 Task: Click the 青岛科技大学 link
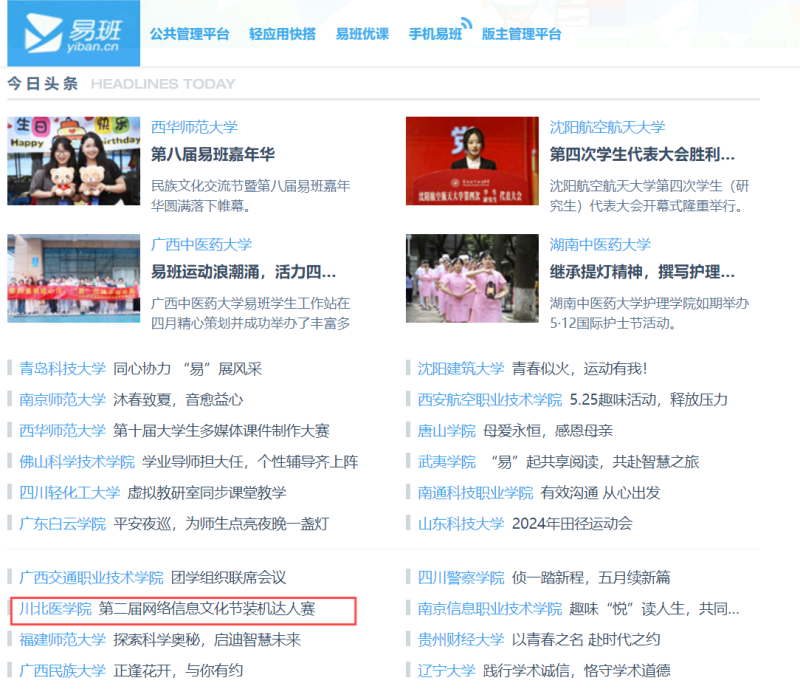coord(62,367)
